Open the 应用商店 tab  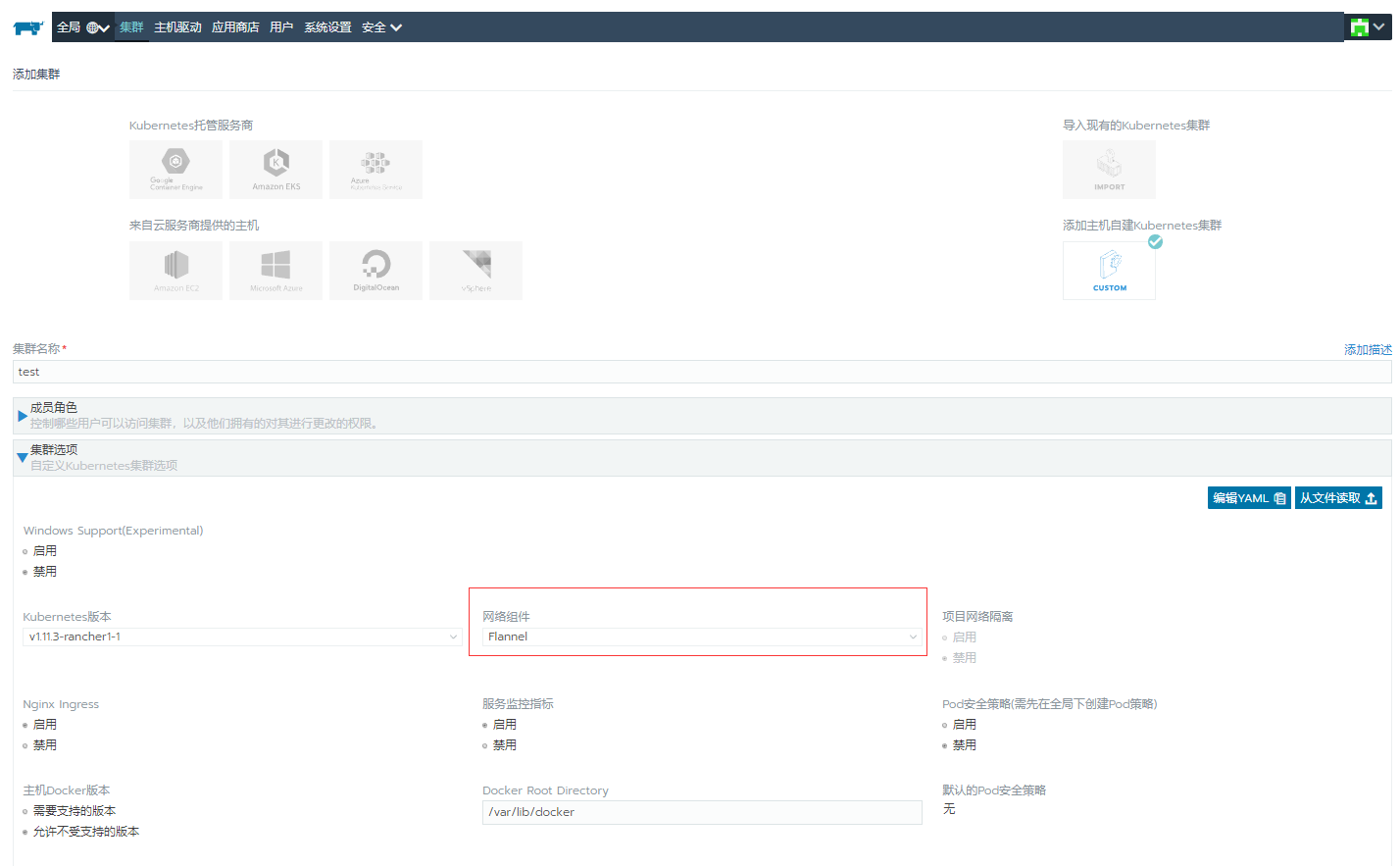235,27
